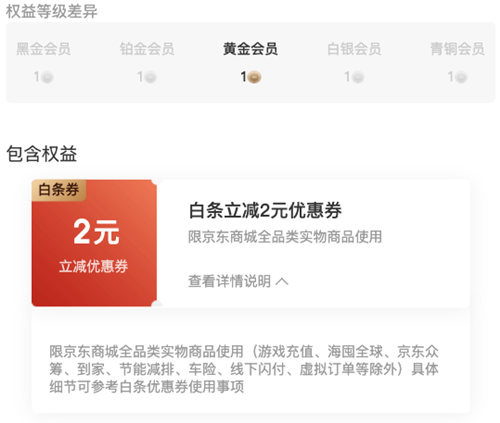Click the 白条券 corner badge
The image size is (500, 423).
[x=59, y=190]
